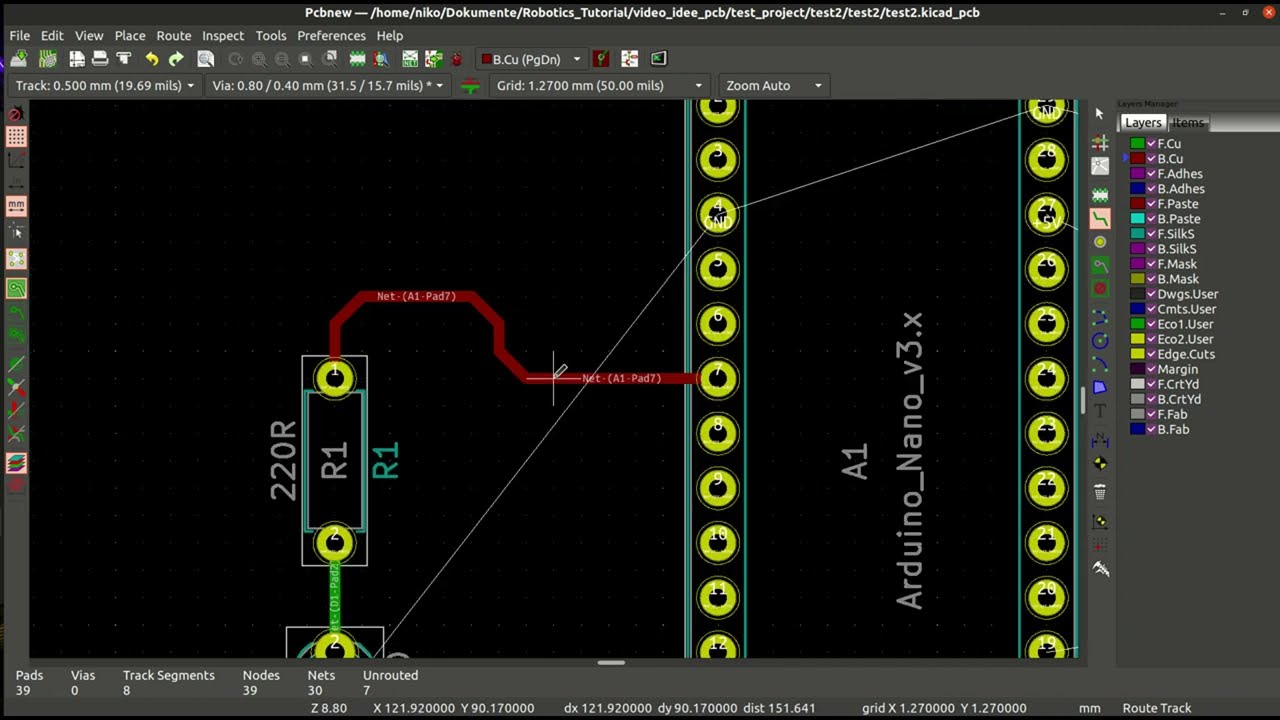The height and width of the screenshot is (720, 1280).
Task: Select the Add Via tool
Action: point(1100,242)
